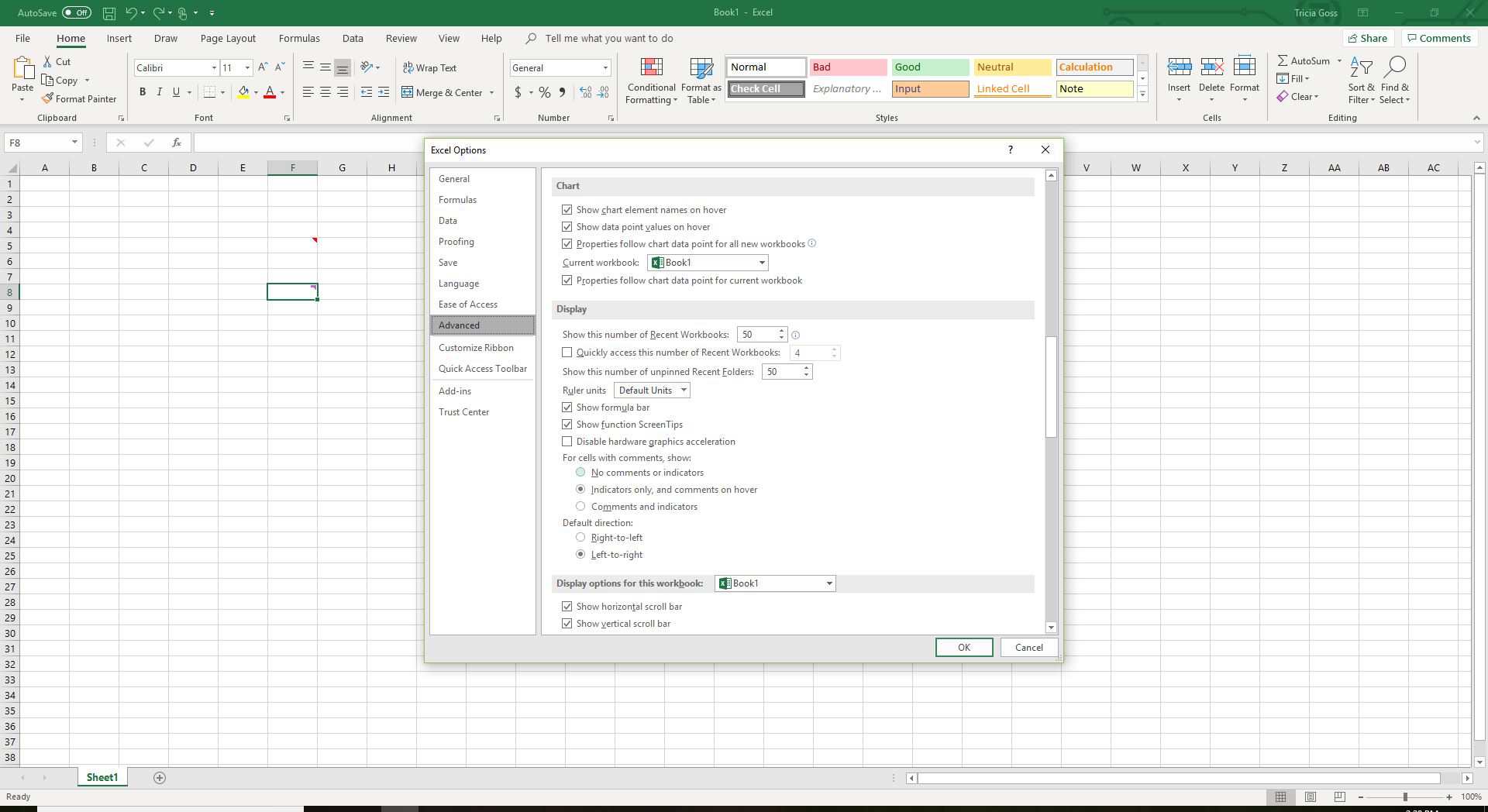
Task: Click the Share button
Action: (1368, 38)
